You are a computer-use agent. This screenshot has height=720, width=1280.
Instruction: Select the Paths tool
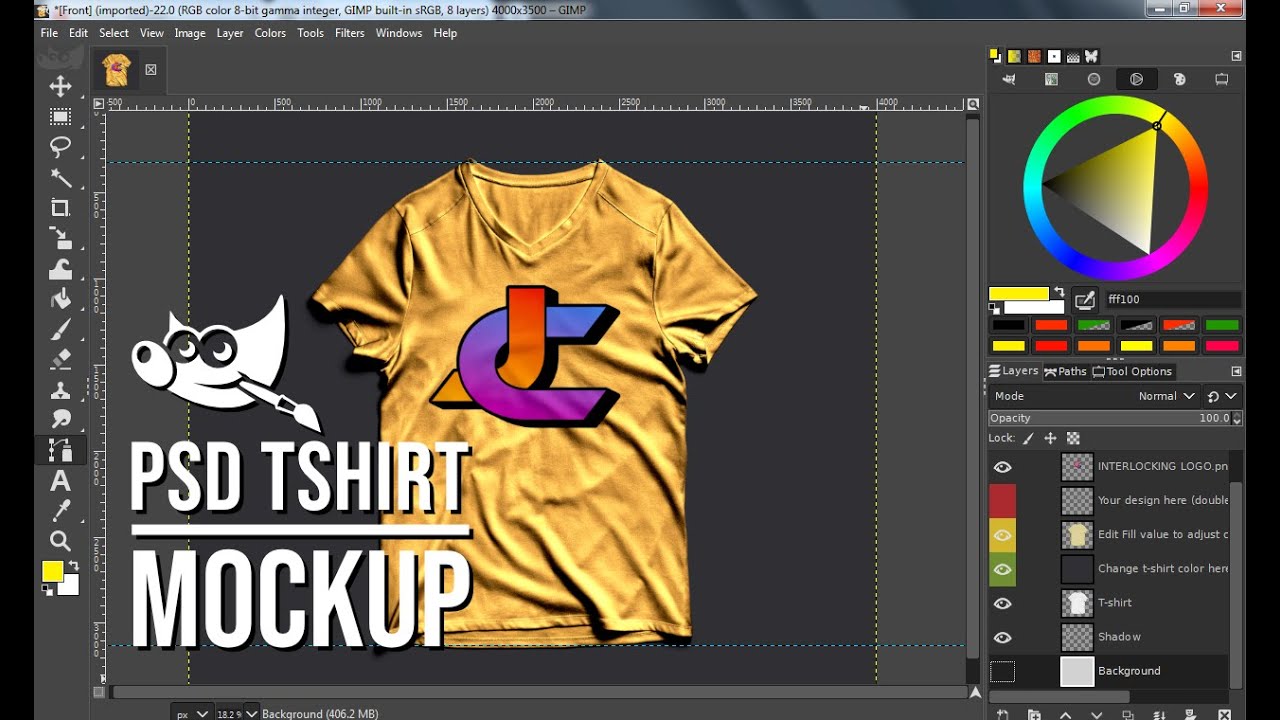[x=61, y=450]
